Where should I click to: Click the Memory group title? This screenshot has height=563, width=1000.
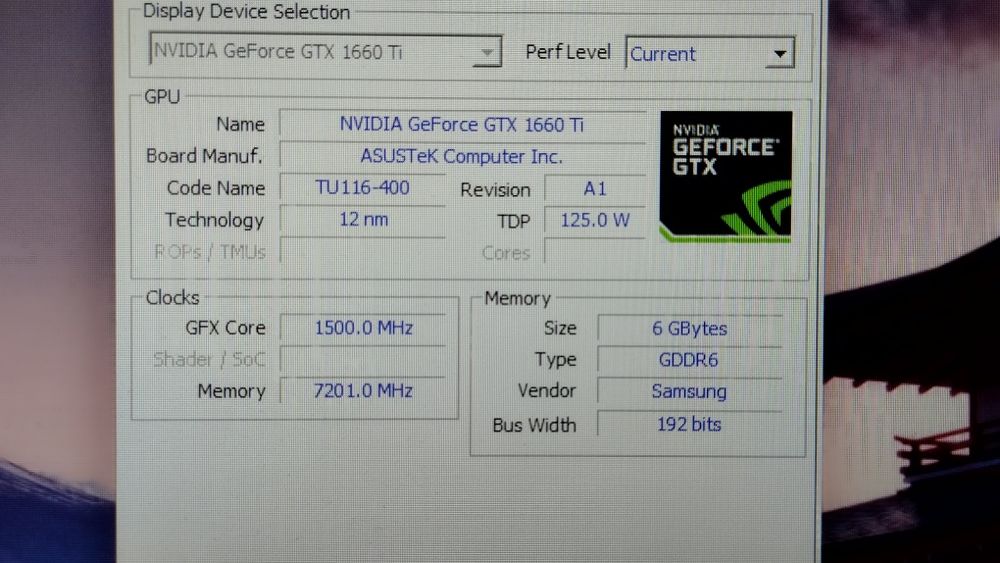pos(517,298)
